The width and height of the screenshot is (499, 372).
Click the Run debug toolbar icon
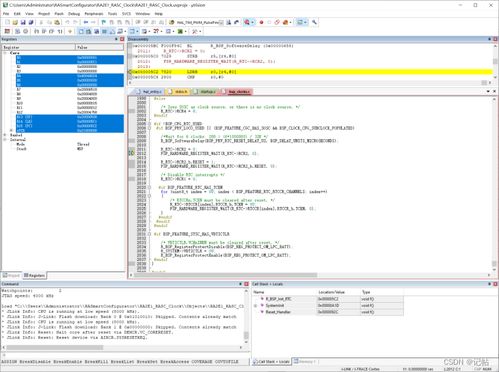[x=17, y=31]
